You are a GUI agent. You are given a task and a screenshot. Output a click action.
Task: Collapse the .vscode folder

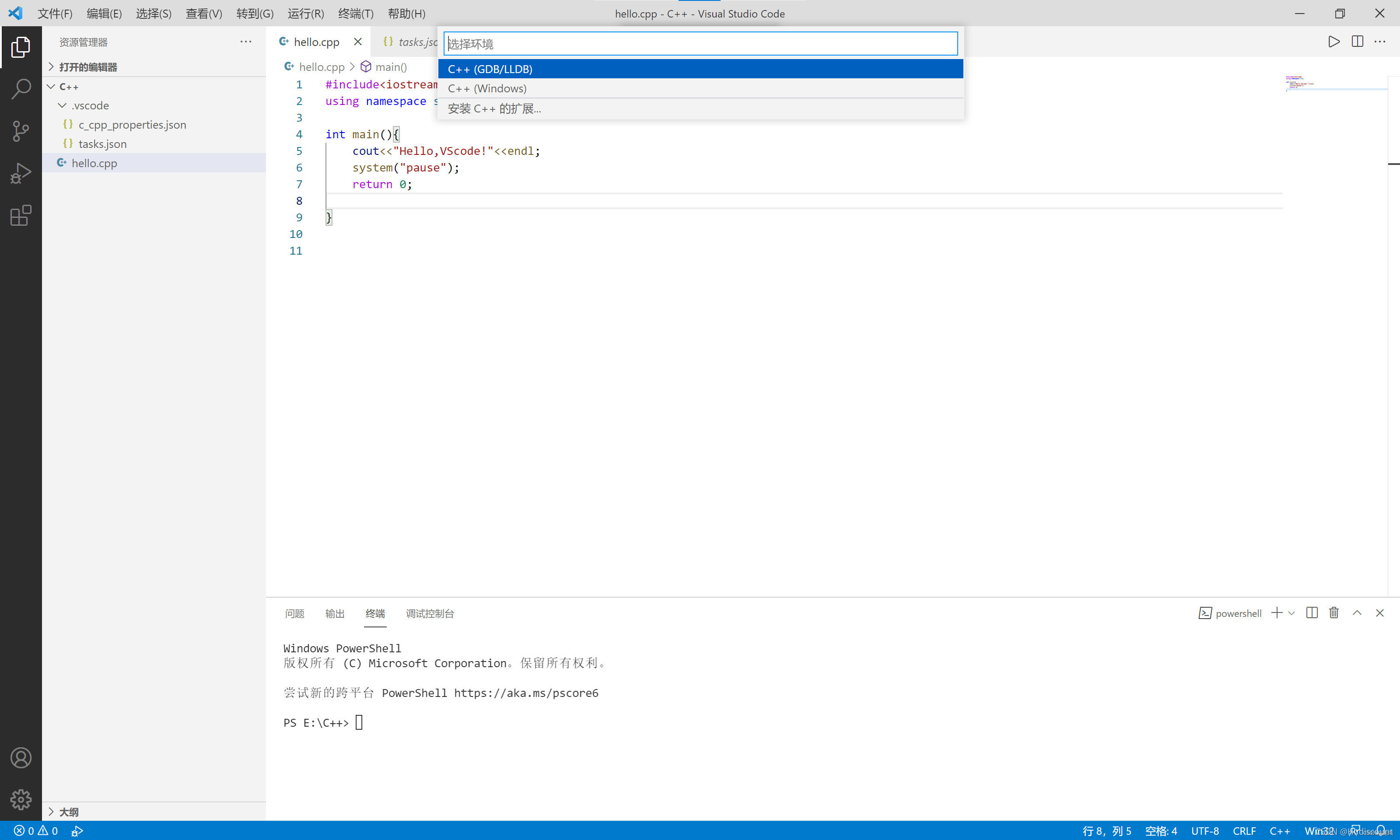62,105
